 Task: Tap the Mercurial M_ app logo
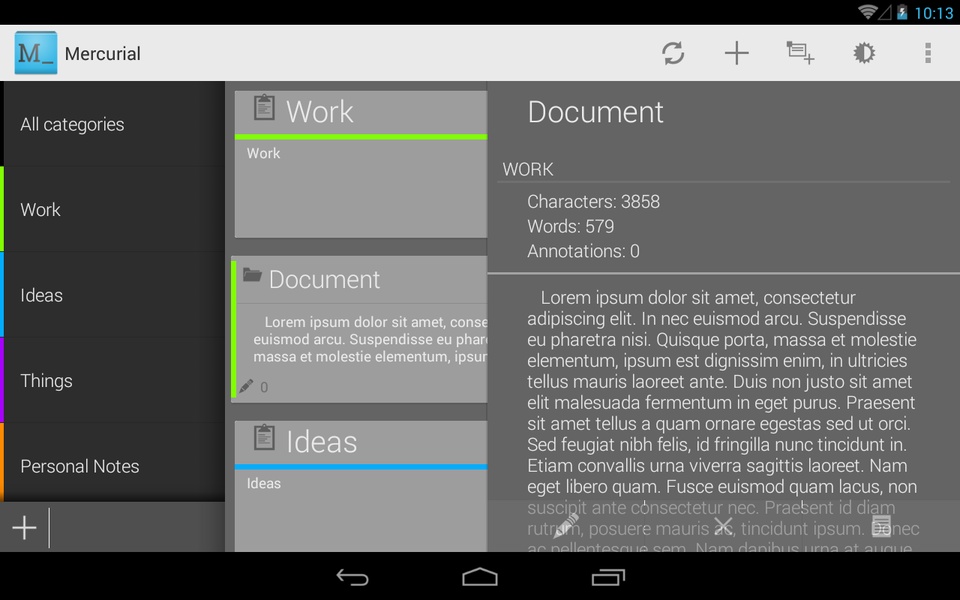coord(36,53)
